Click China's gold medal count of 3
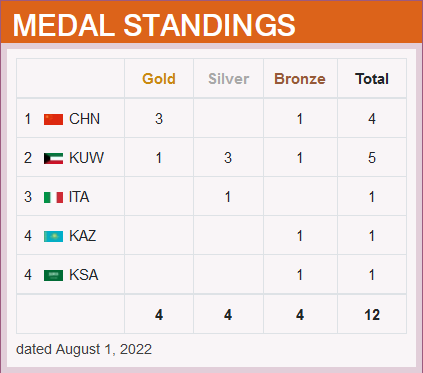423x373 pixels. 159,119
